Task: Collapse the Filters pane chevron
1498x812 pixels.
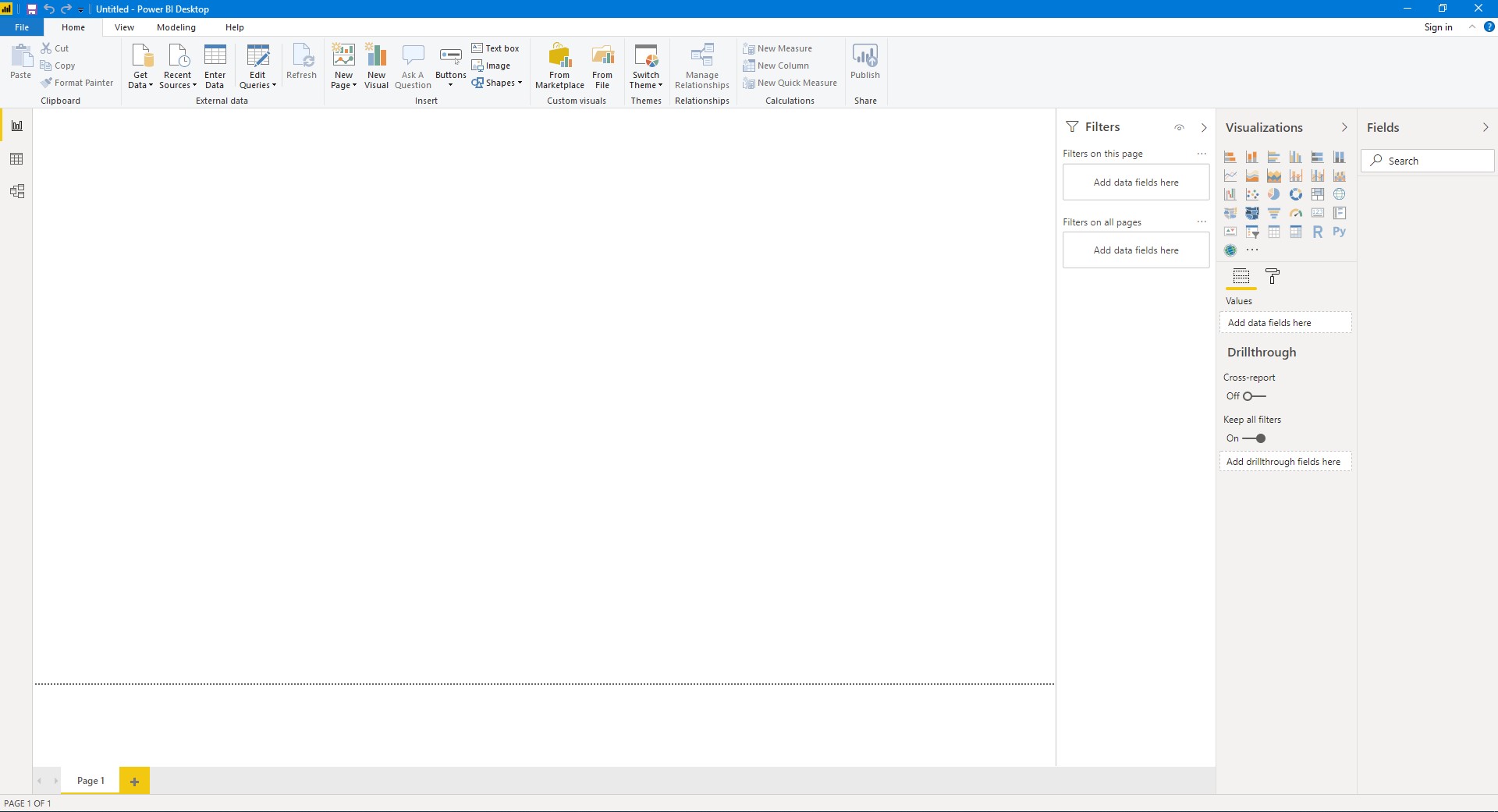Action: 1204,127
